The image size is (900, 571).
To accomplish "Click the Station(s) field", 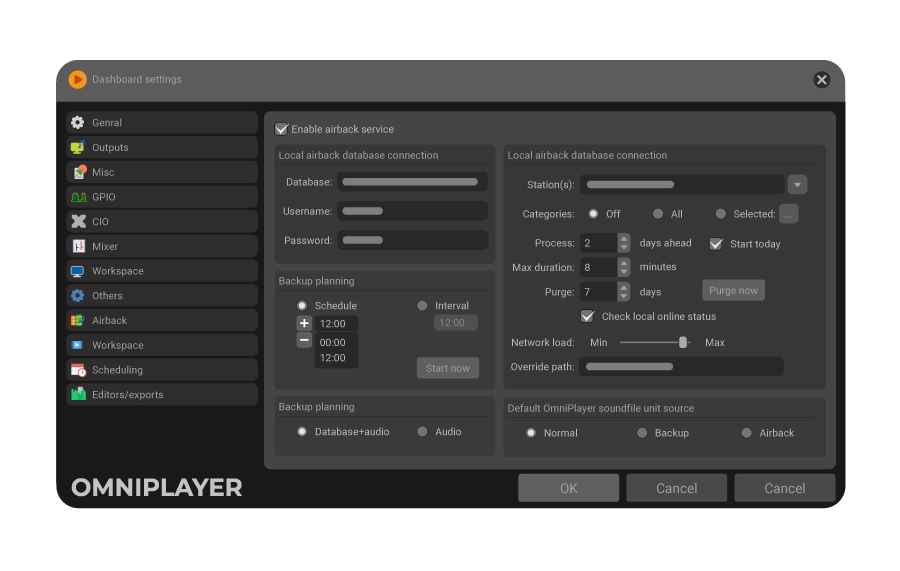I will tap(682, 184).
